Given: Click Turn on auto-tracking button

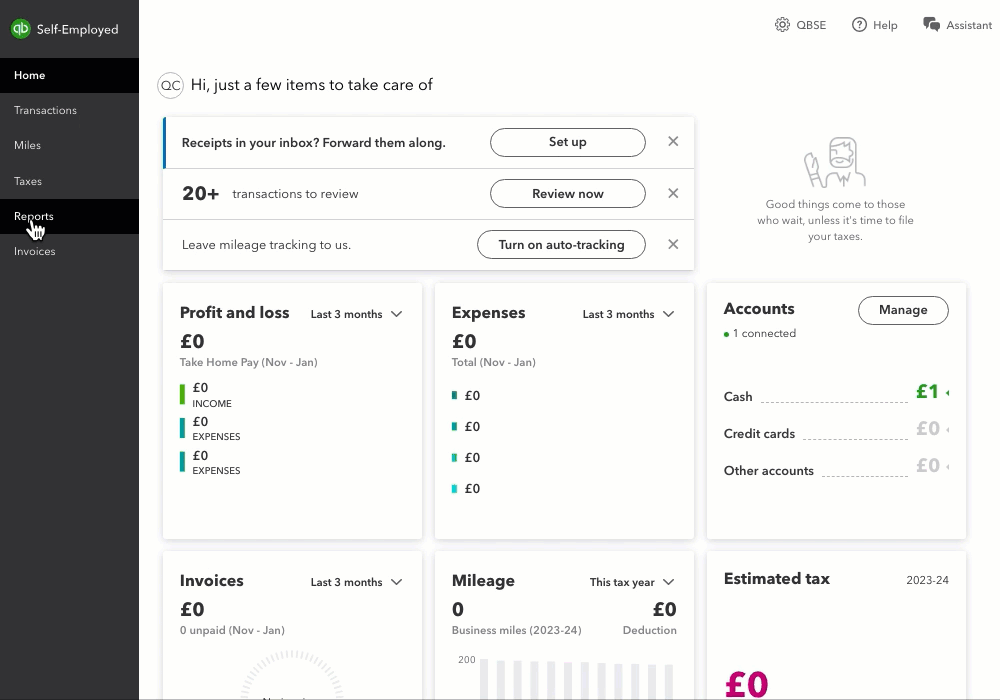Looking at the screenshot, I should 561,245.
